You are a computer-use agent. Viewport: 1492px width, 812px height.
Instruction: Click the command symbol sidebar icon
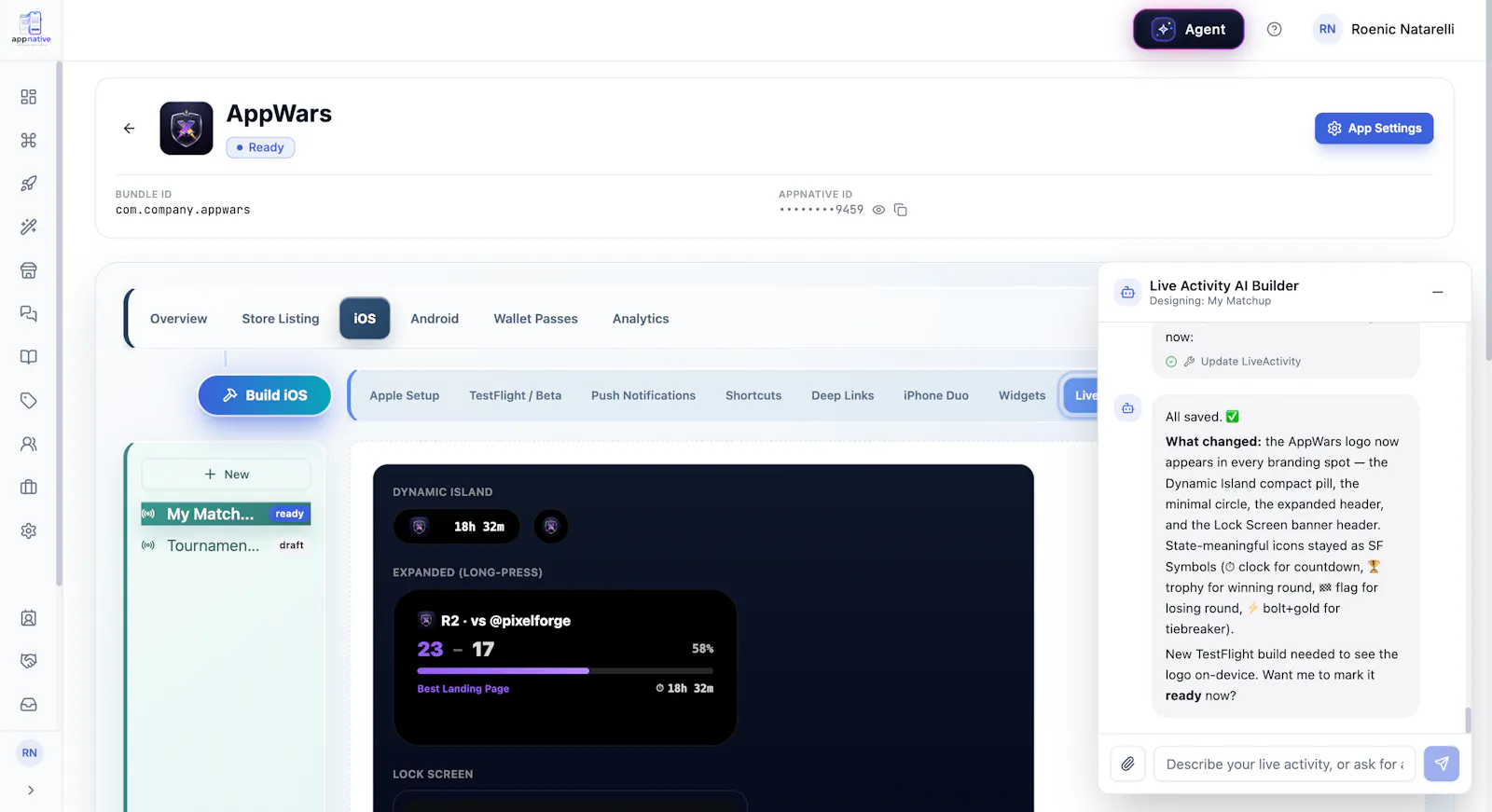[29, 140]
